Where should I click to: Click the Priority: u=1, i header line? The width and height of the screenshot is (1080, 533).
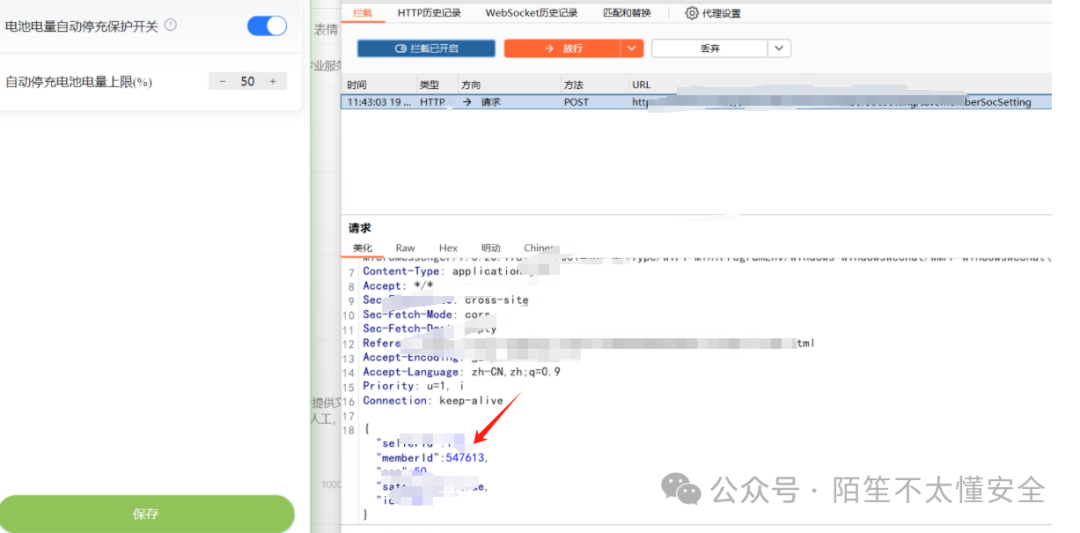tap(413, 386)
